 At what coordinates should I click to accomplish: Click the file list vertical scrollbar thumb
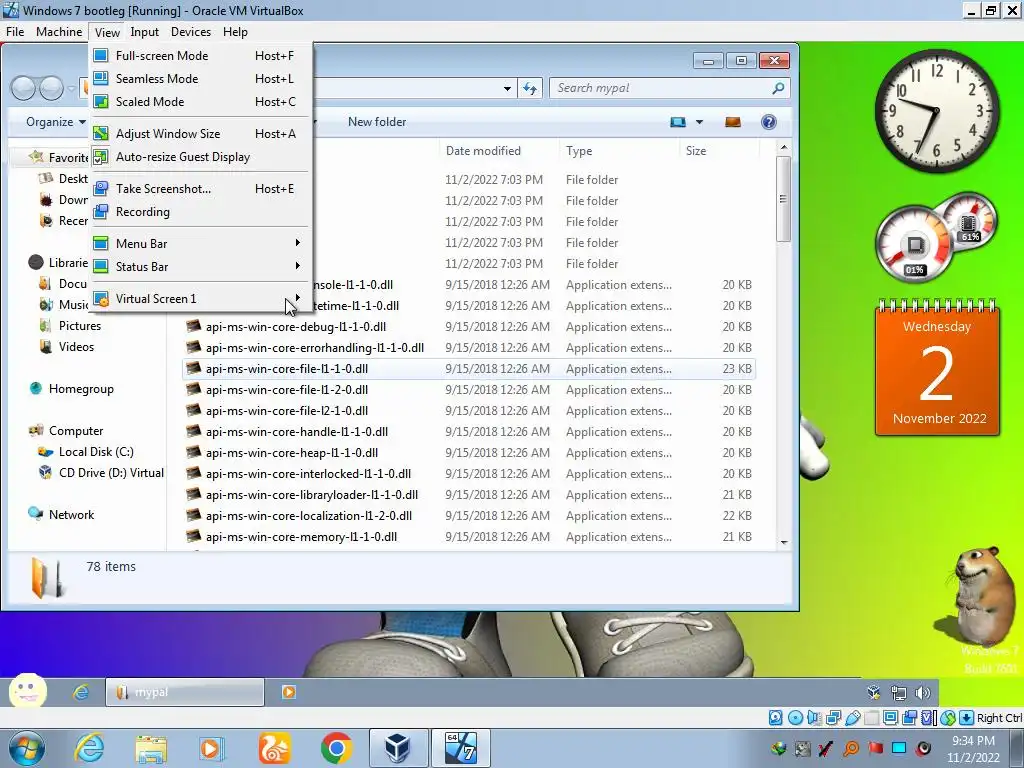coord(783,199)
